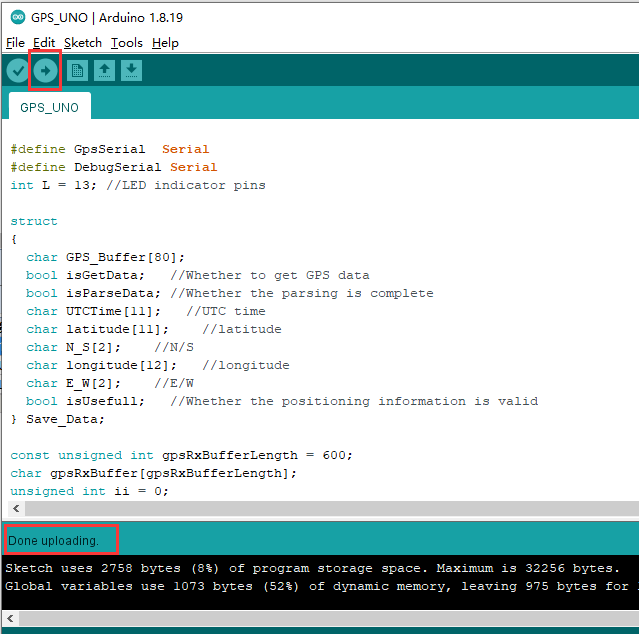Click the '//UTC time' comment
The height and width of the screenshot is (634, 639).
point(226,311)
